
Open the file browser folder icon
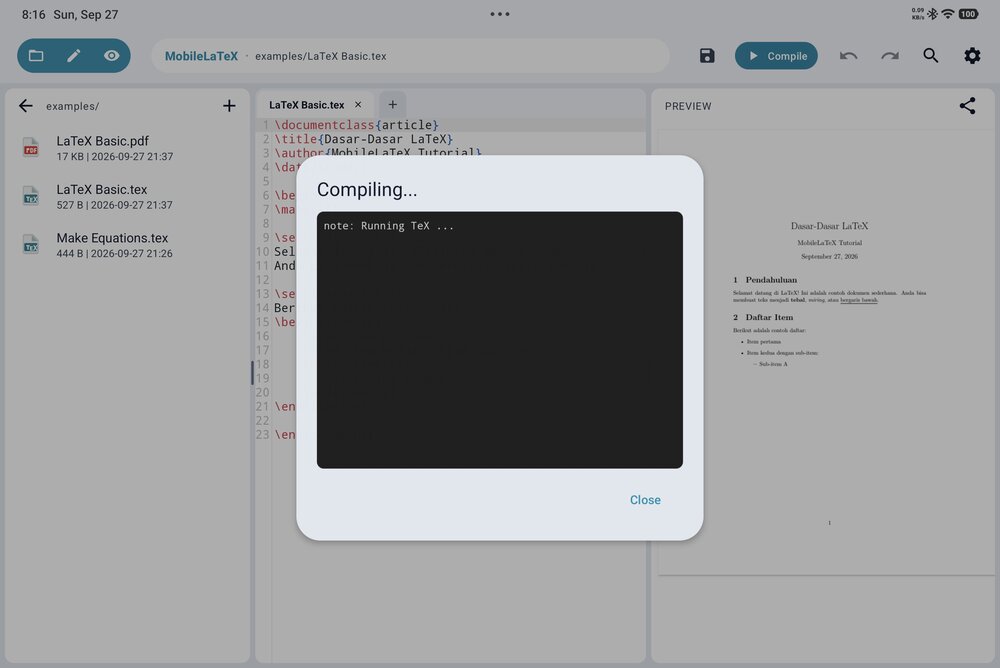36,56
